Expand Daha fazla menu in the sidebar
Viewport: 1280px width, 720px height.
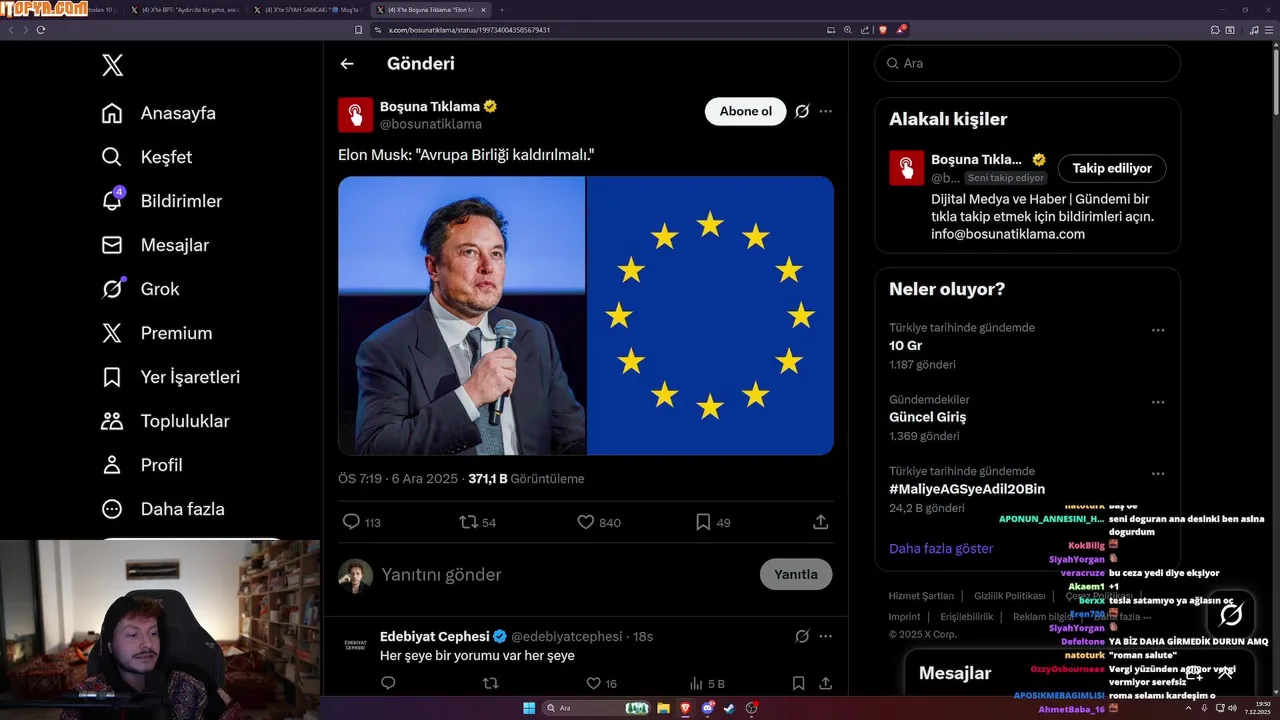click(163, 509)
